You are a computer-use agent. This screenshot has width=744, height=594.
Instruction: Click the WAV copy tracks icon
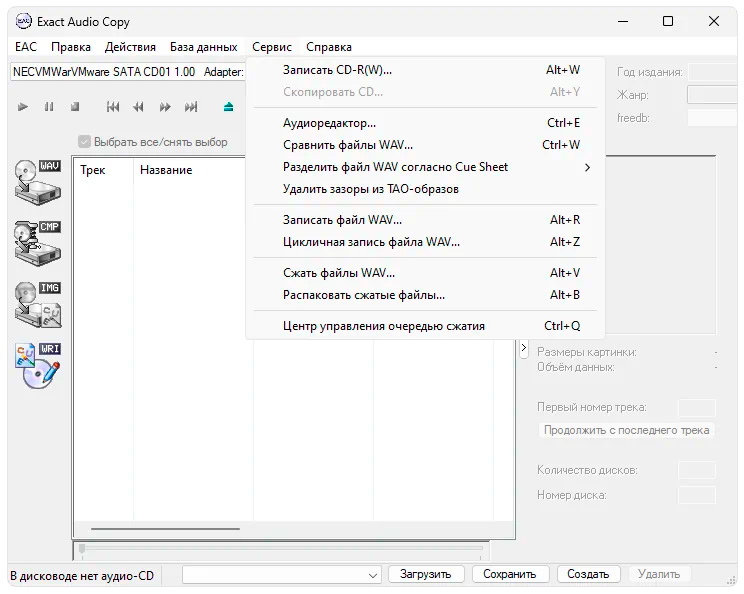click(37, 180)
